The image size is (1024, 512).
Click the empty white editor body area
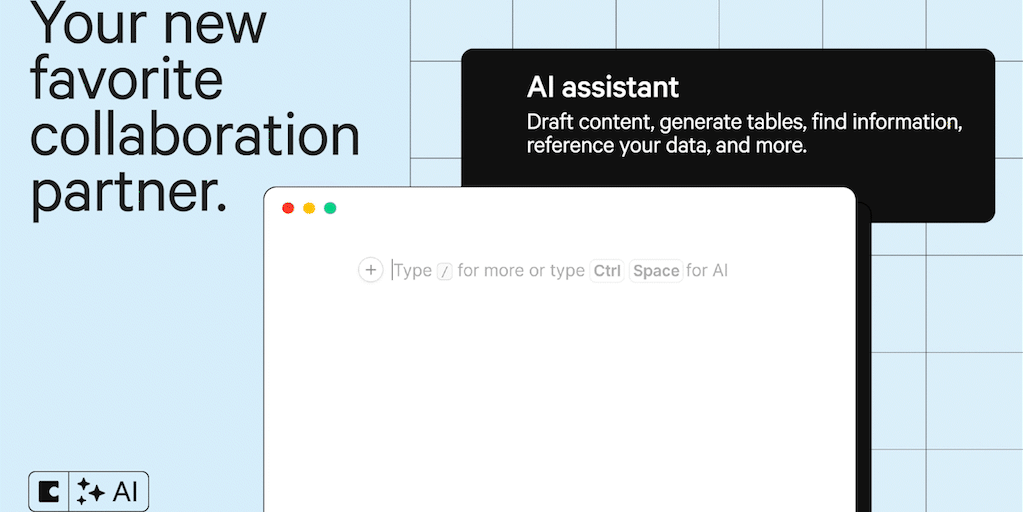tap(560, 400)
